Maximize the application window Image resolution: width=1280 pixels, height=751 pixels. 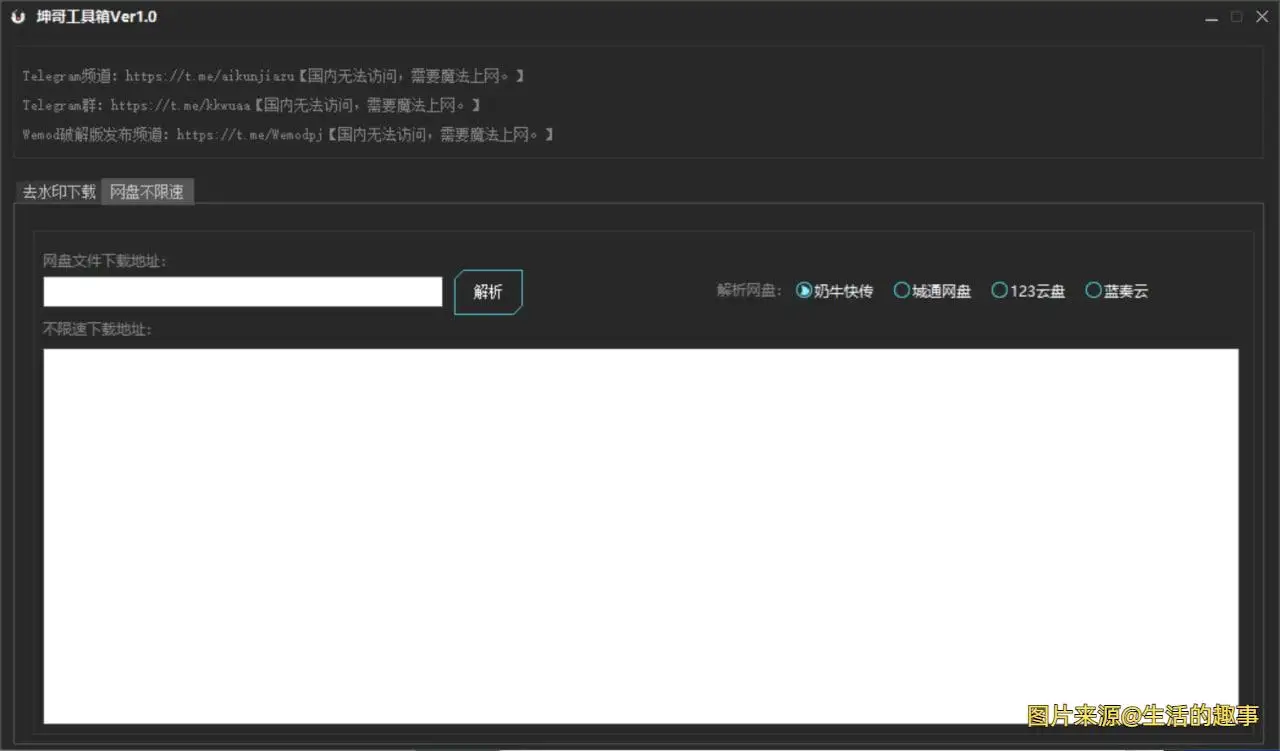point(1236,16)
